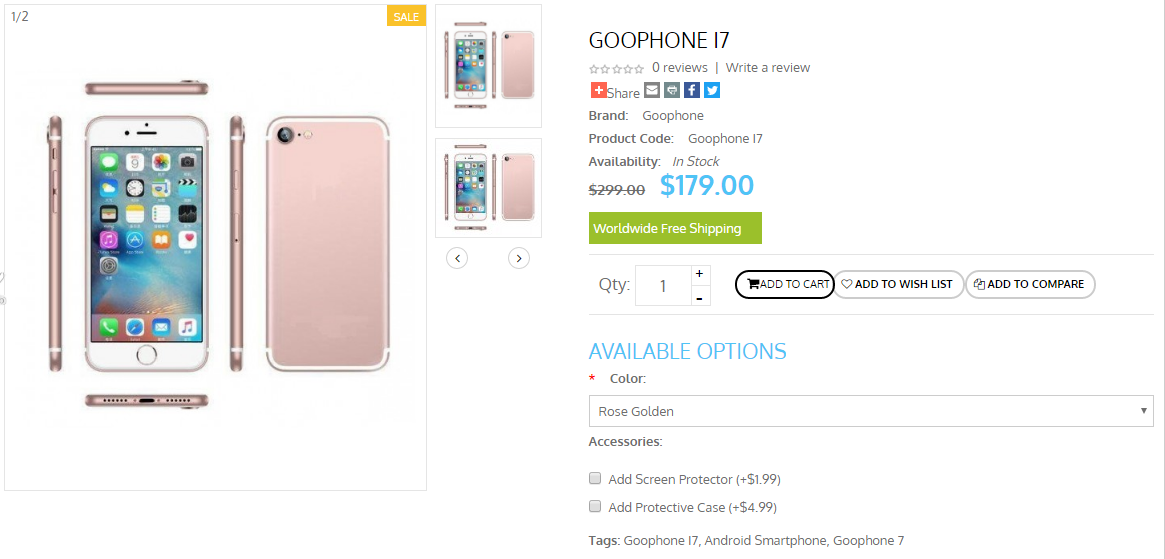
Task: Click the red plus Share icon
Action: tap(598, 90)
